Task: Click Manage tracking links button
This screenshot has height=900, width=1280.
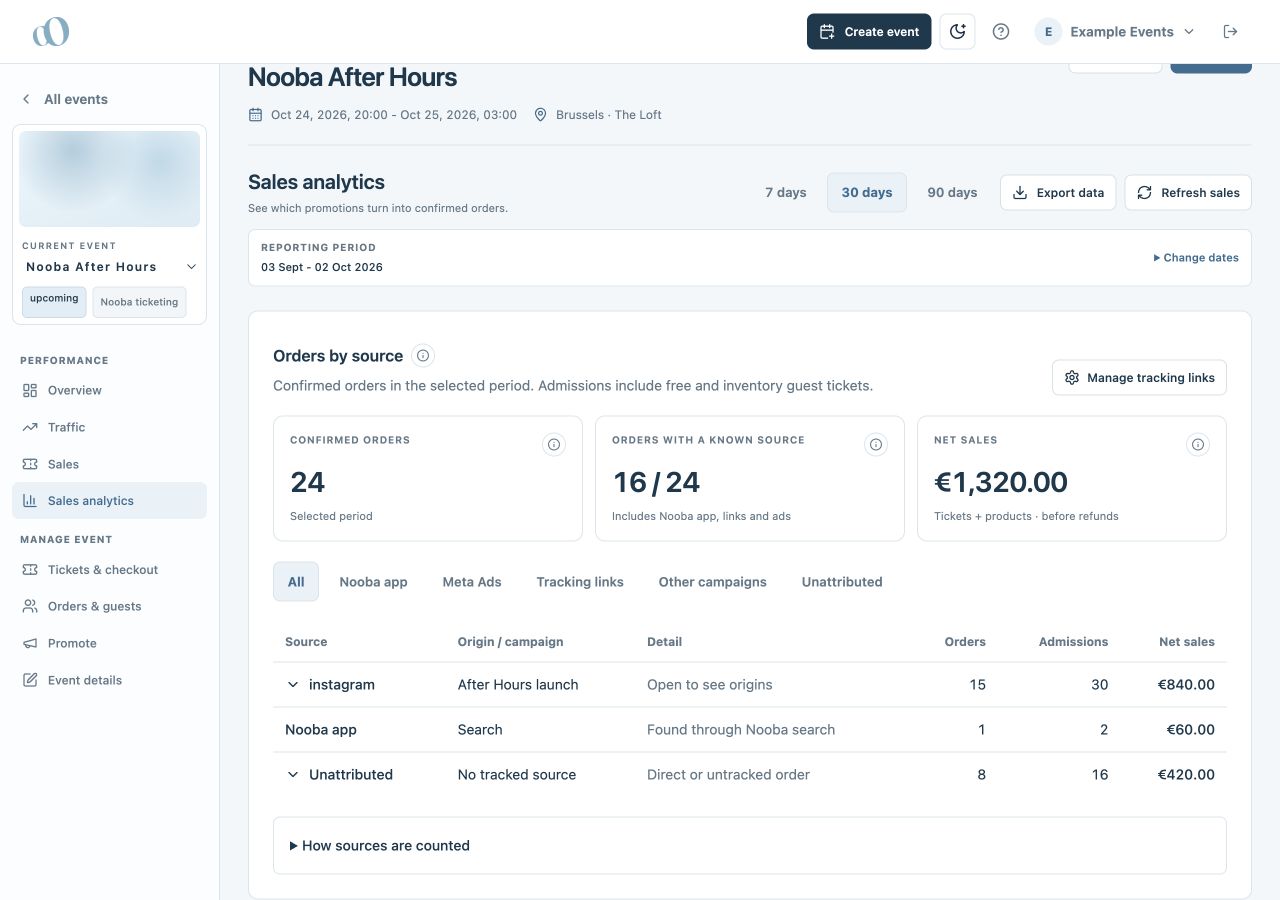Action: (x=1139, y=378)
